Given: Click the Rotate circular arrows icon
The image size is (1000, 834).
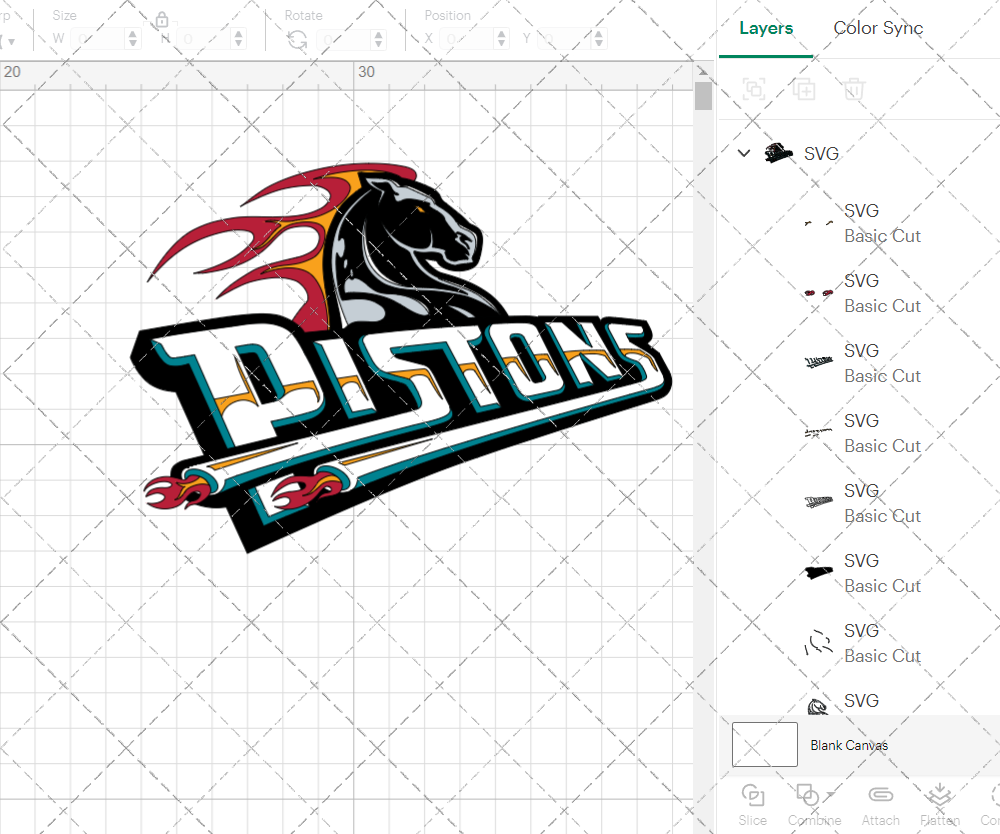Looking at the screenshot, I should [x=297, y=40].
